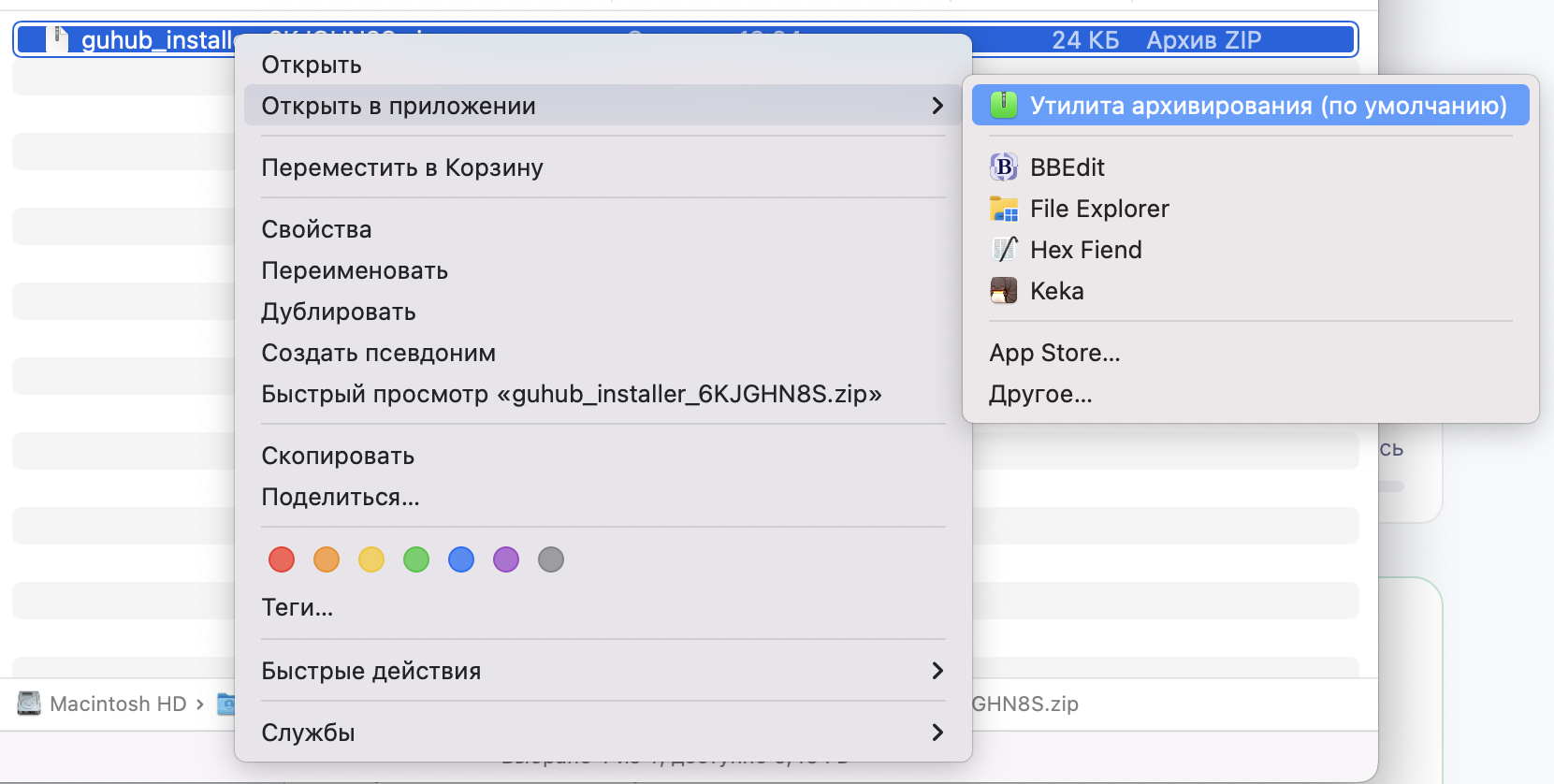
Task: Apply the purple color tag
Action: (x=506, y=559)
